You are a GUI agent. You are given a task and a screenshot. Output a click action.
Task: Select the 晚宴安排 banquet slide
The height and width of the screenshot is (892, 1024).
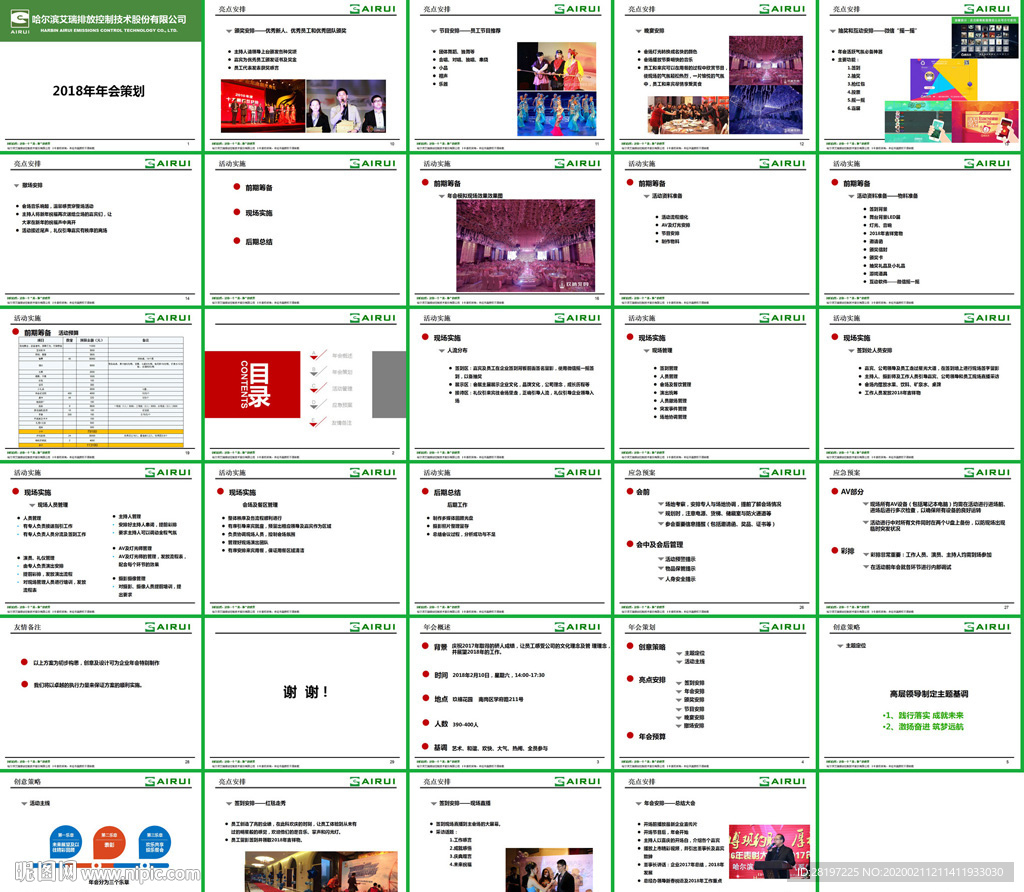coord(715,76)
